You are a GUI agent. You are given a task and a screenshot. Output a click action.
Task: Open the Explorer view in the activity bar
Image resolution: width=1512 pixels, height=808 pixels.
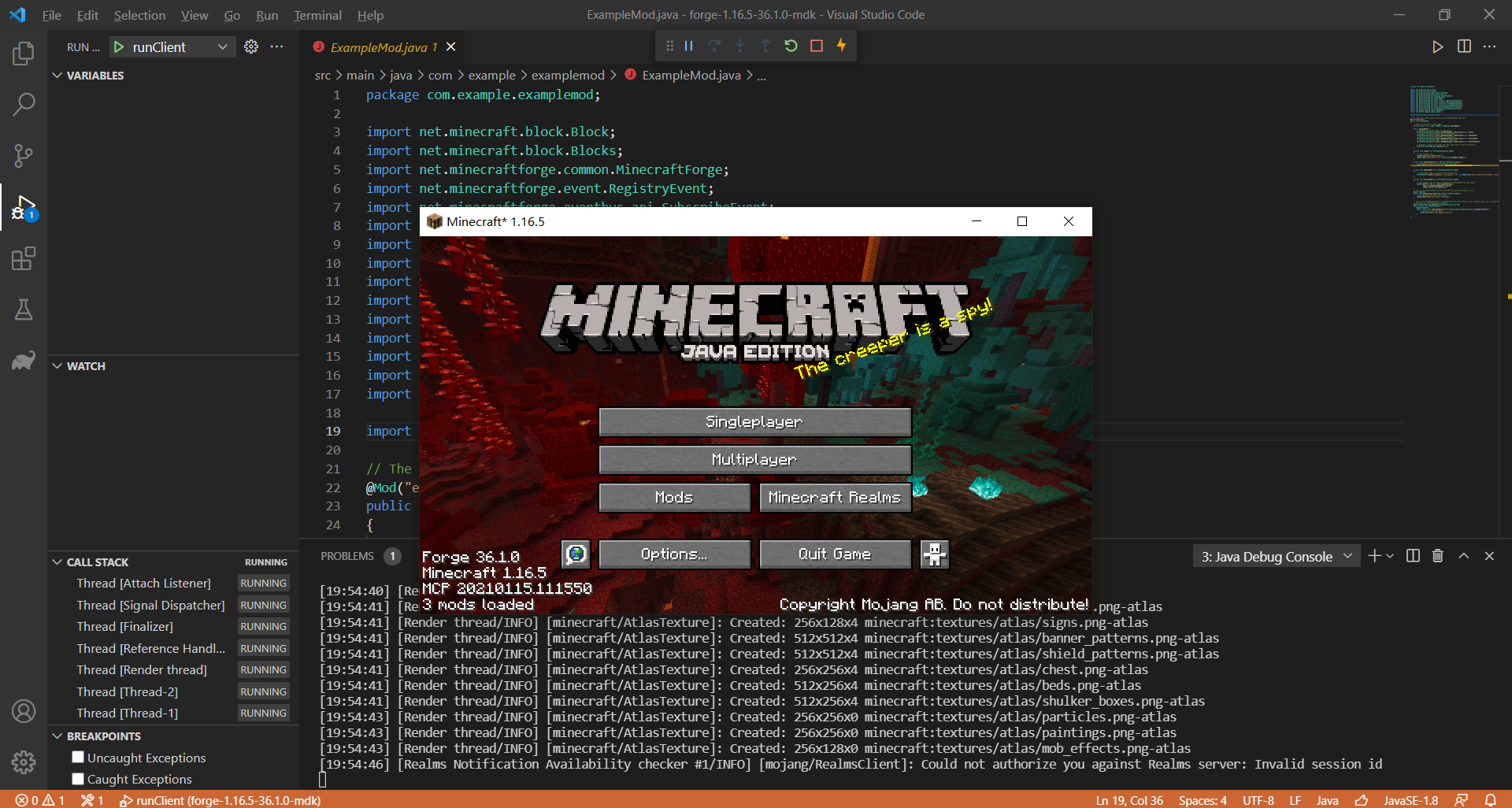tap(23, 53)
